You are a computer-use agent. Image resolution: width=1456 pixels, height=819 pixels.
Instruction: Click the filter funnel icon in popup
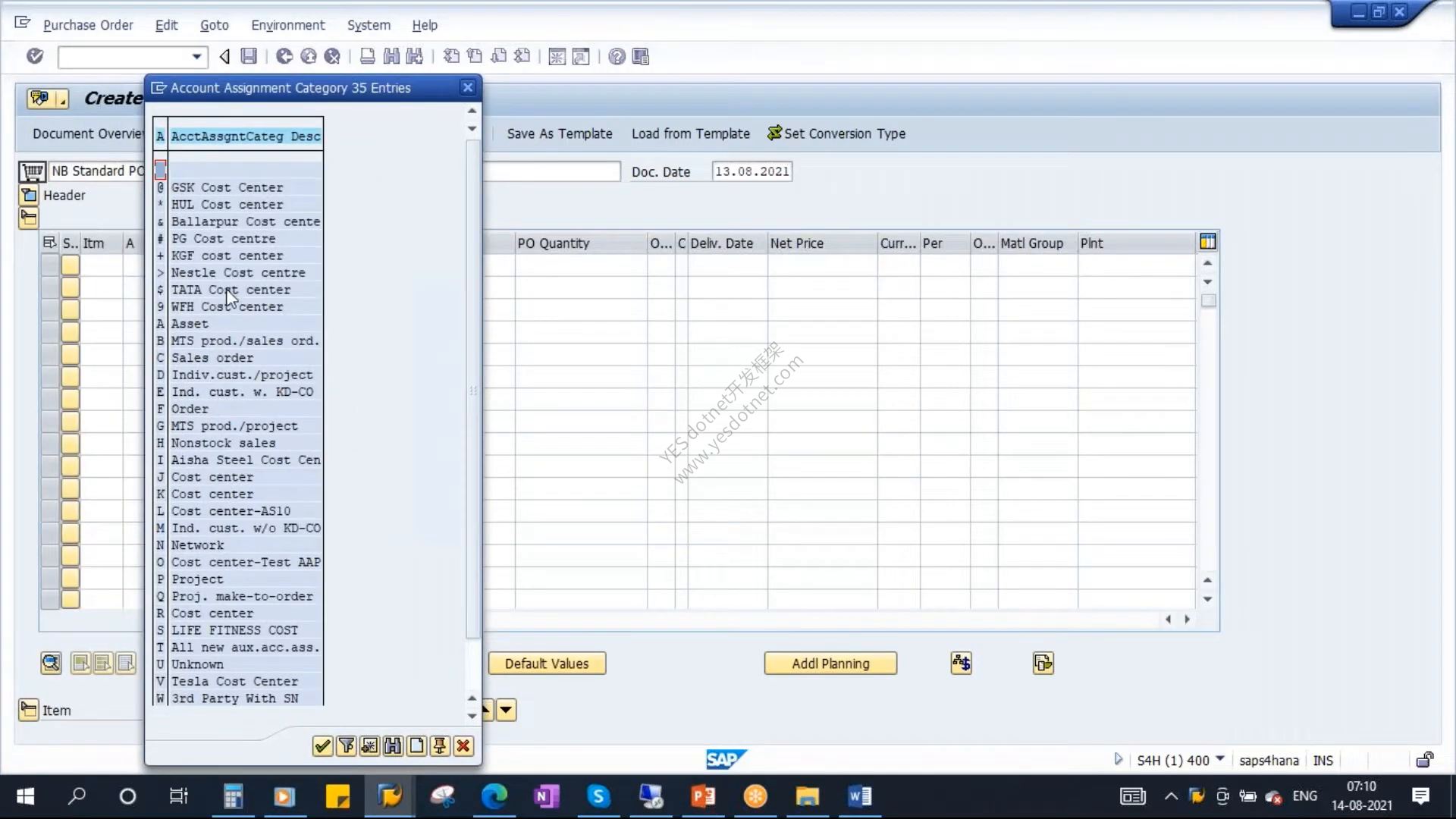tap(346, 746)
